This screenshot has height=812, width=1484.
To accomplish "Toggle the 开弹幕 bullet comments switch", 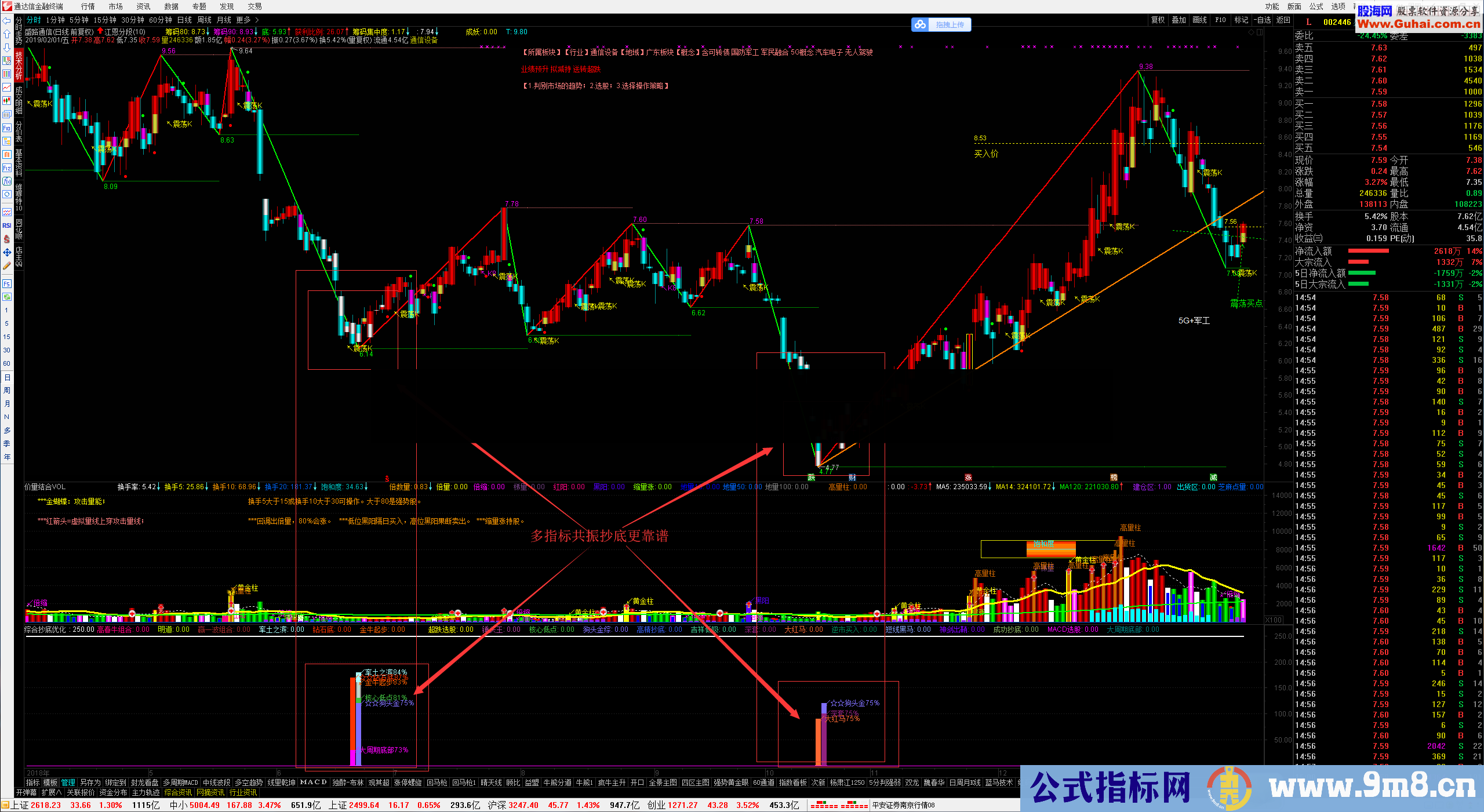I will point(27,793).
